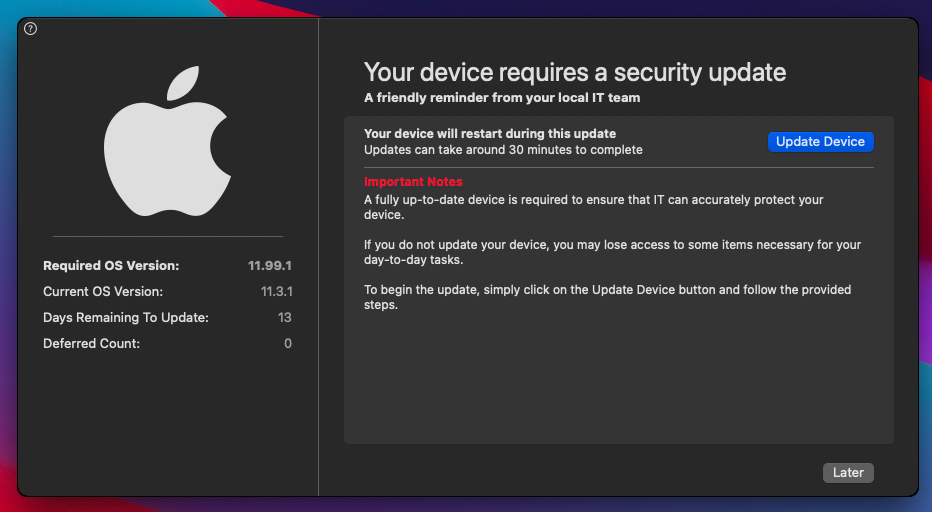Click the red Important Notes heading

pos(413,182)
